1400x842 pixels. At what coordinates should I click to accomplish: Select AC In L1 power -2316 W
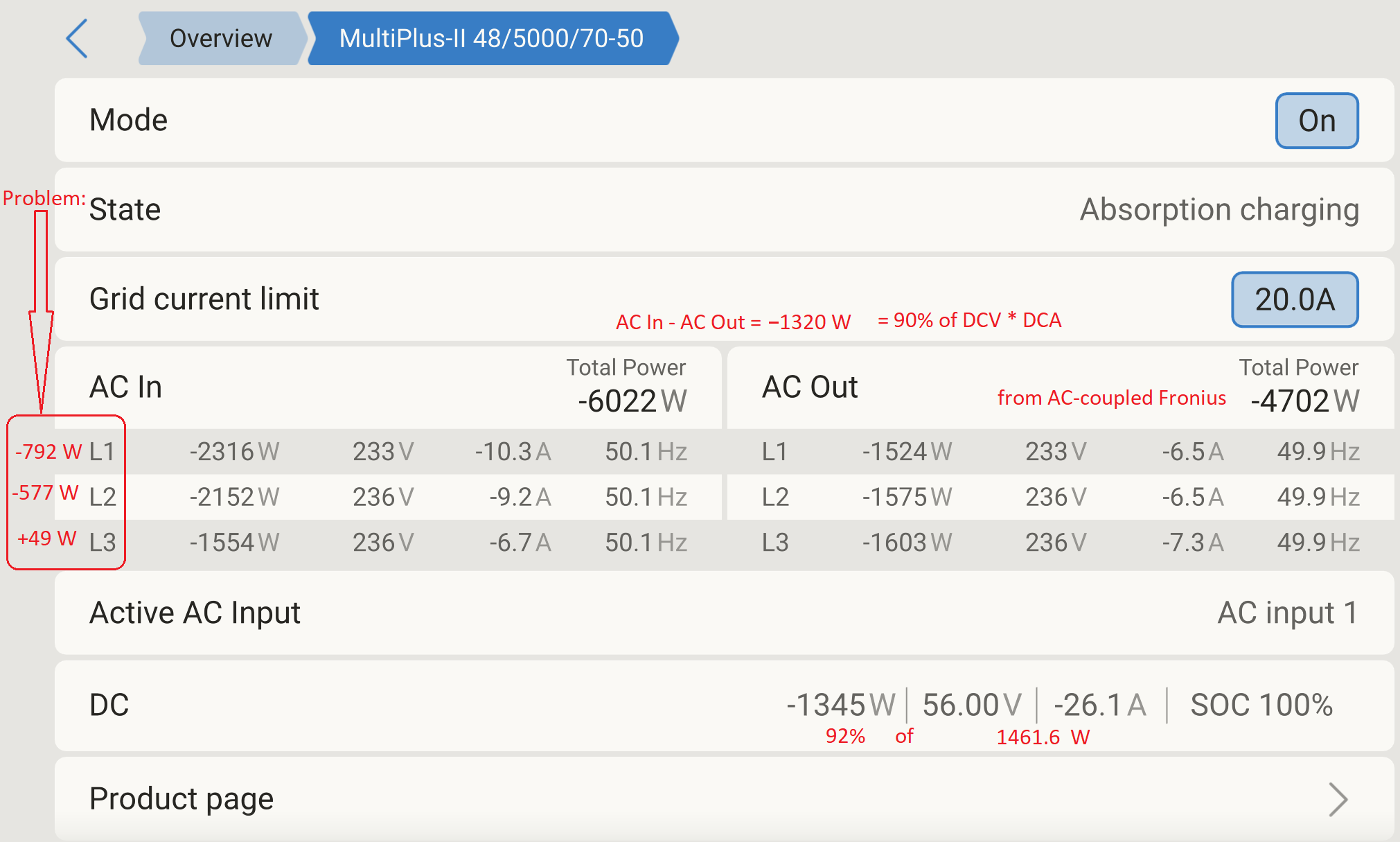tap(234, 452)
